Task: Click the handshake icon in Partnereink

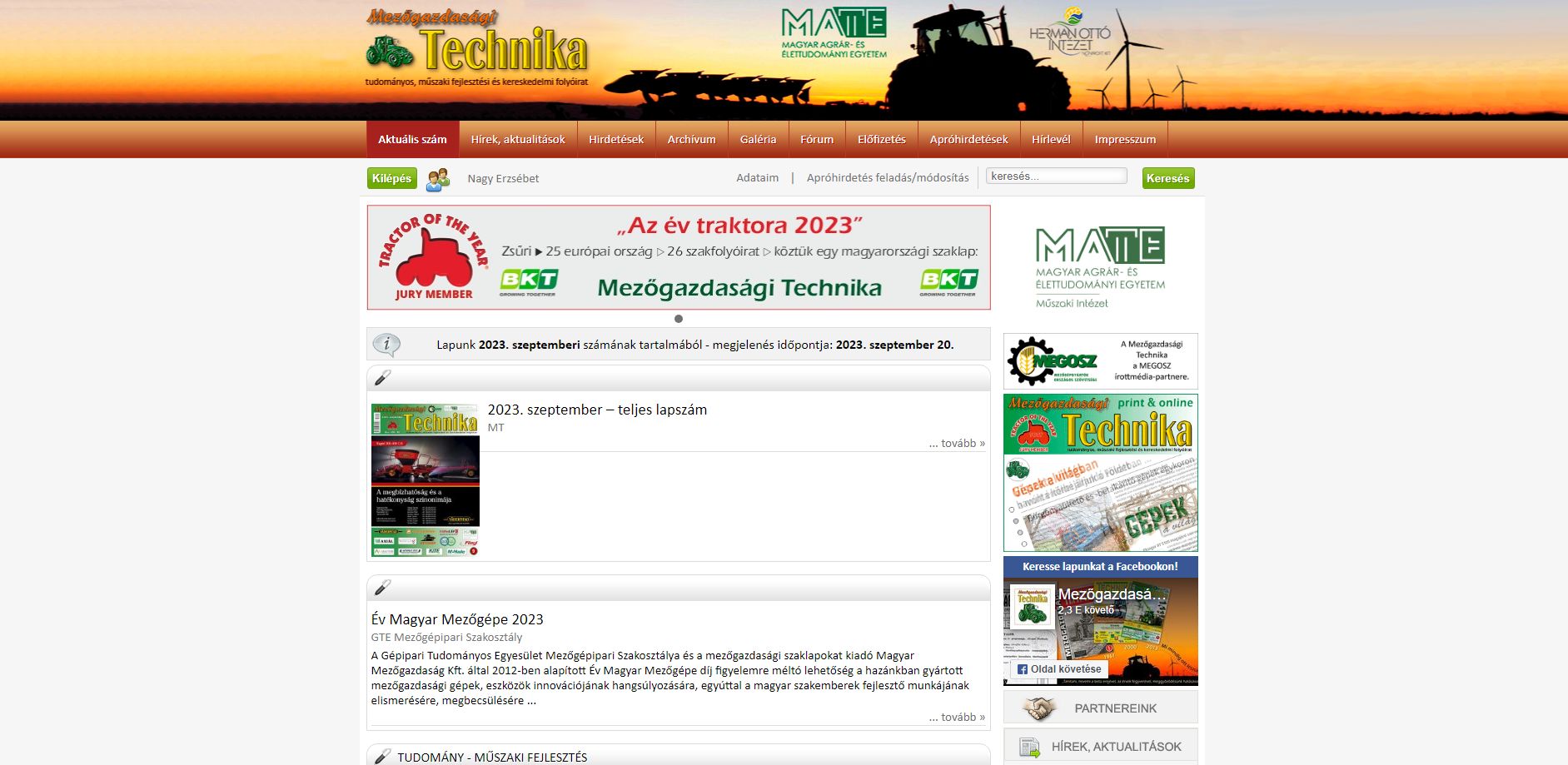Action: tap(1038, 708)
